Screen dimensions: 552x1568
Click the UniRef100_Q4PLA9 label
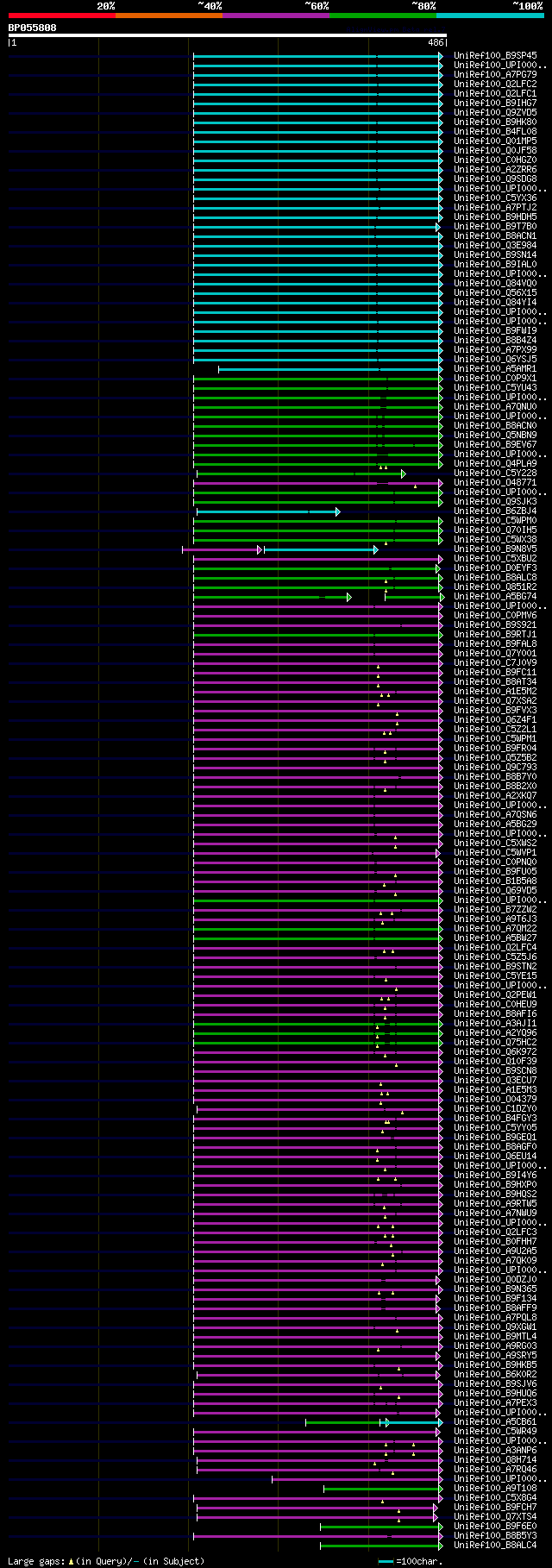[495, 463]
